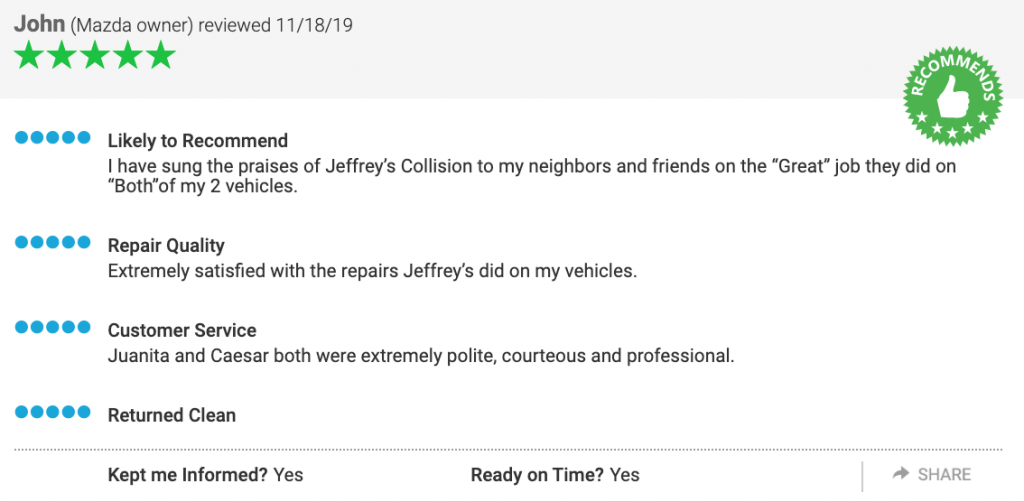1024x502 pixels.
Task: Click the green Recommends thumbs-up badge
Action: 953,97
